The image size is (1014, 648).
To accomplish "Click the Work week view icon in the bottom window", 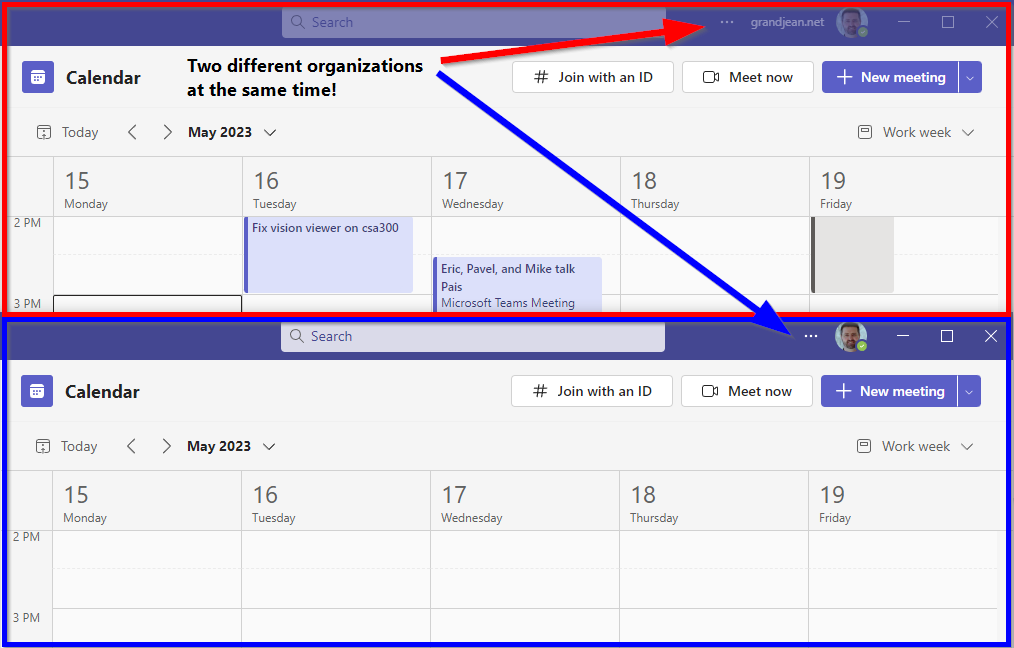I will [862, 445].
